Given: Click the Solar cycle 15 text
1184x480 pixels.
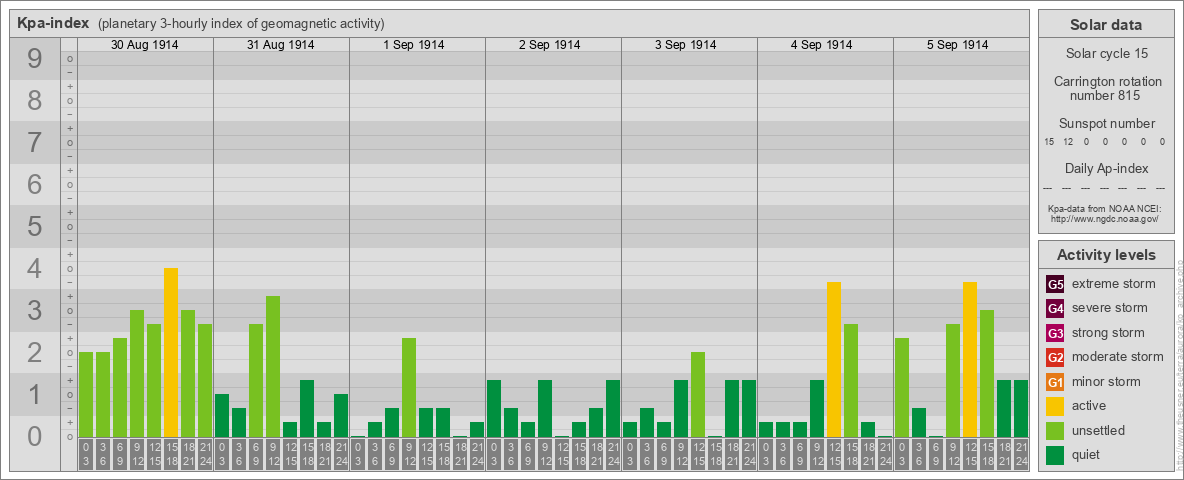Looking at the screenshot, I should 1106,54.
